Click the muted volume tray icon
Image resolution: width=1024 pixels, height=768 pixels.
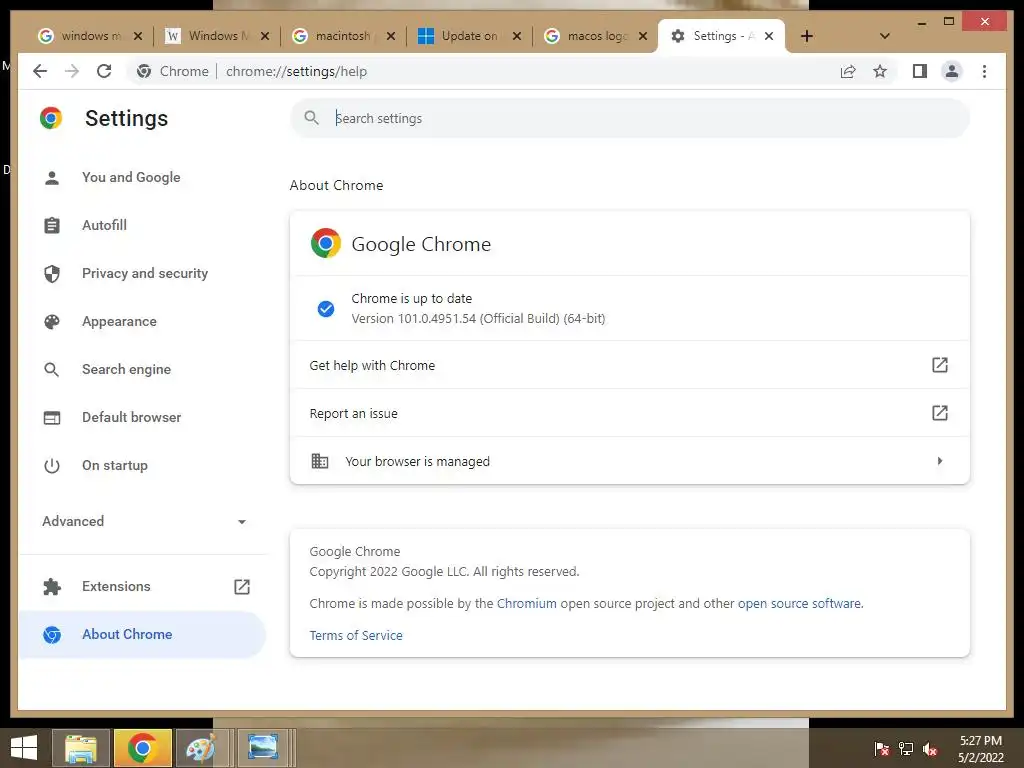point(930,749)
